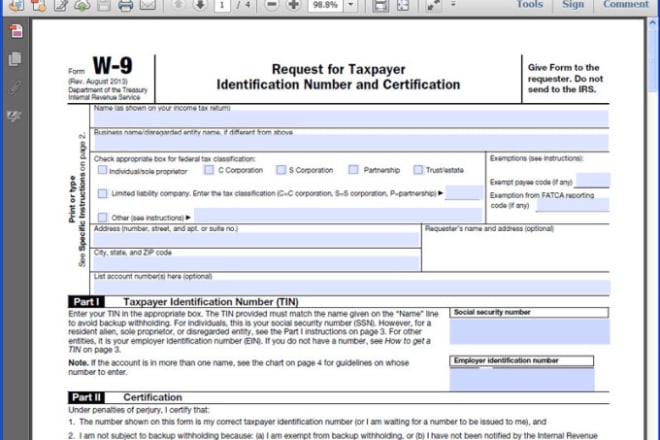Image resolution: width=660 pixels, height=440 pixels.
Task: Click the zoom value field 98.8%
Action: click(325, 5)
